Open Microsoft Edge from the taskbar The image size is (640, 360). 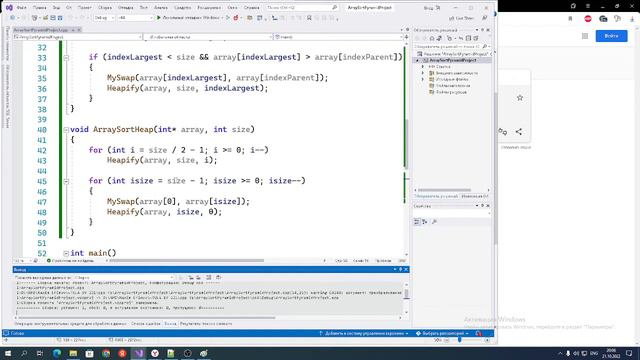[57, 353]
